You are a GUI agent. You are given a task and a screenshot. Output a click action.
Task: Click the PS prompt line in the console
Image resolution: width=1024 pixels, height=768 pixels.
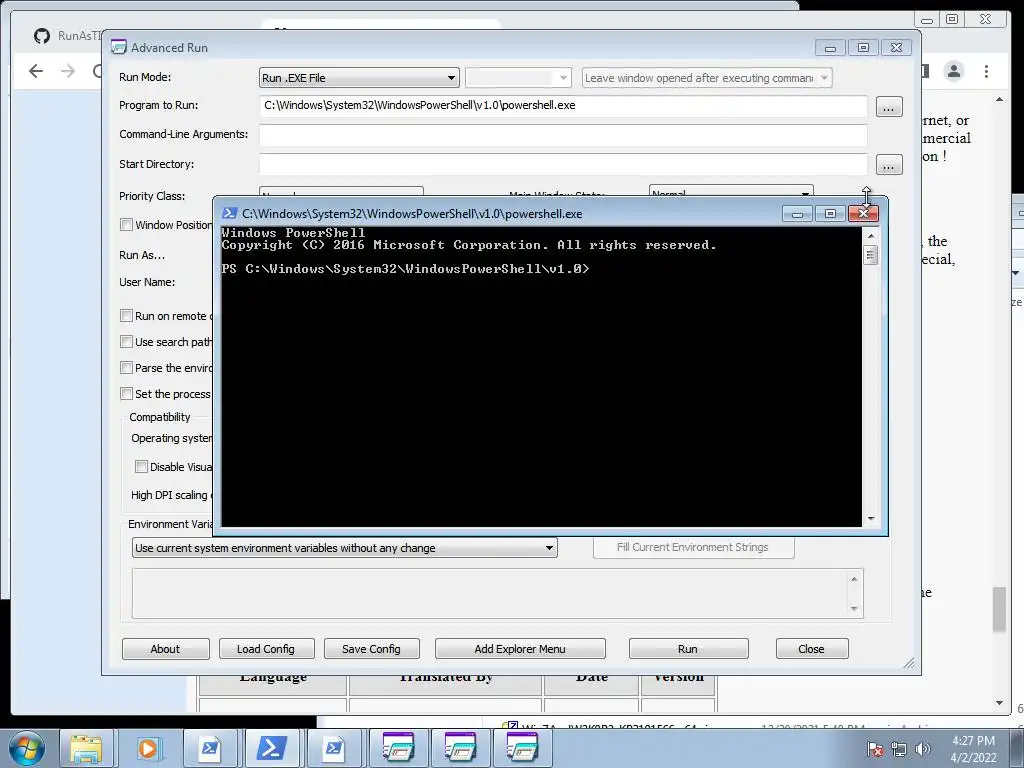405,268
